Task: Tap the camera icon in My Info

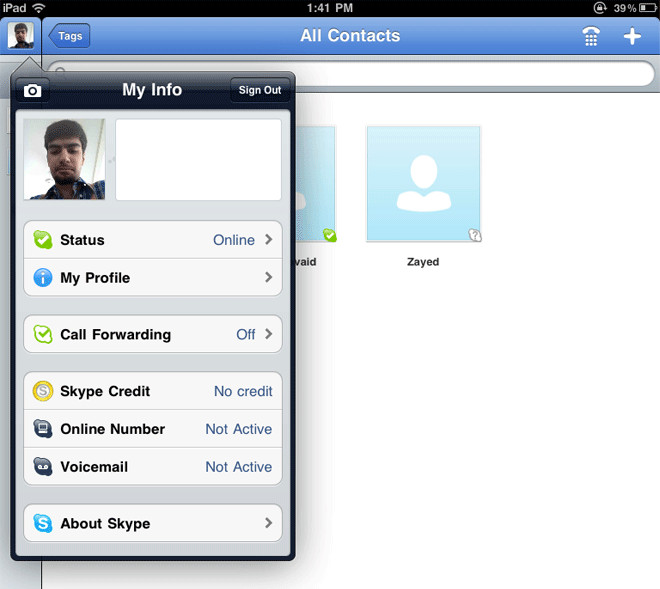Action: [32, 90]
